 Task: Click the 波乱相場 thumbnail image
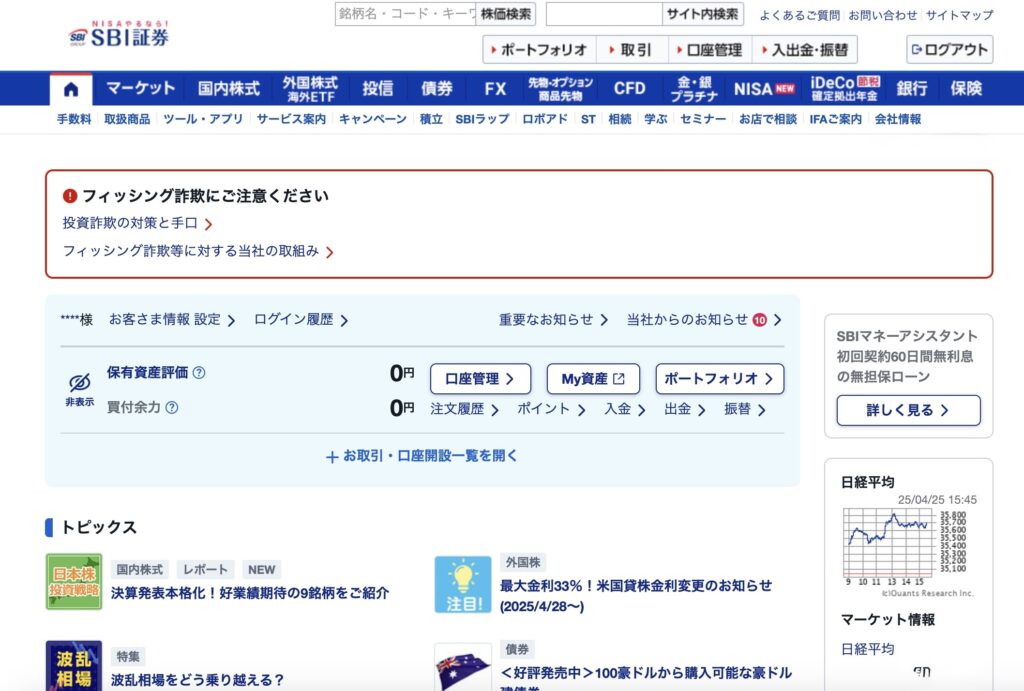tap(74, 666)
